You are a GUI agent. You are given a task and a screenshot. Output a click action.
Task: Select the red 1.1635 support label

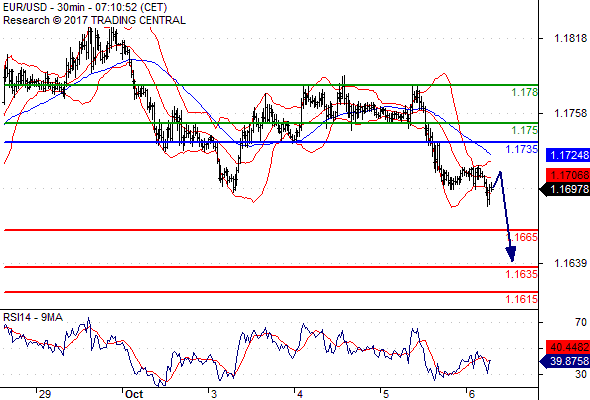(x=522, y=274)
